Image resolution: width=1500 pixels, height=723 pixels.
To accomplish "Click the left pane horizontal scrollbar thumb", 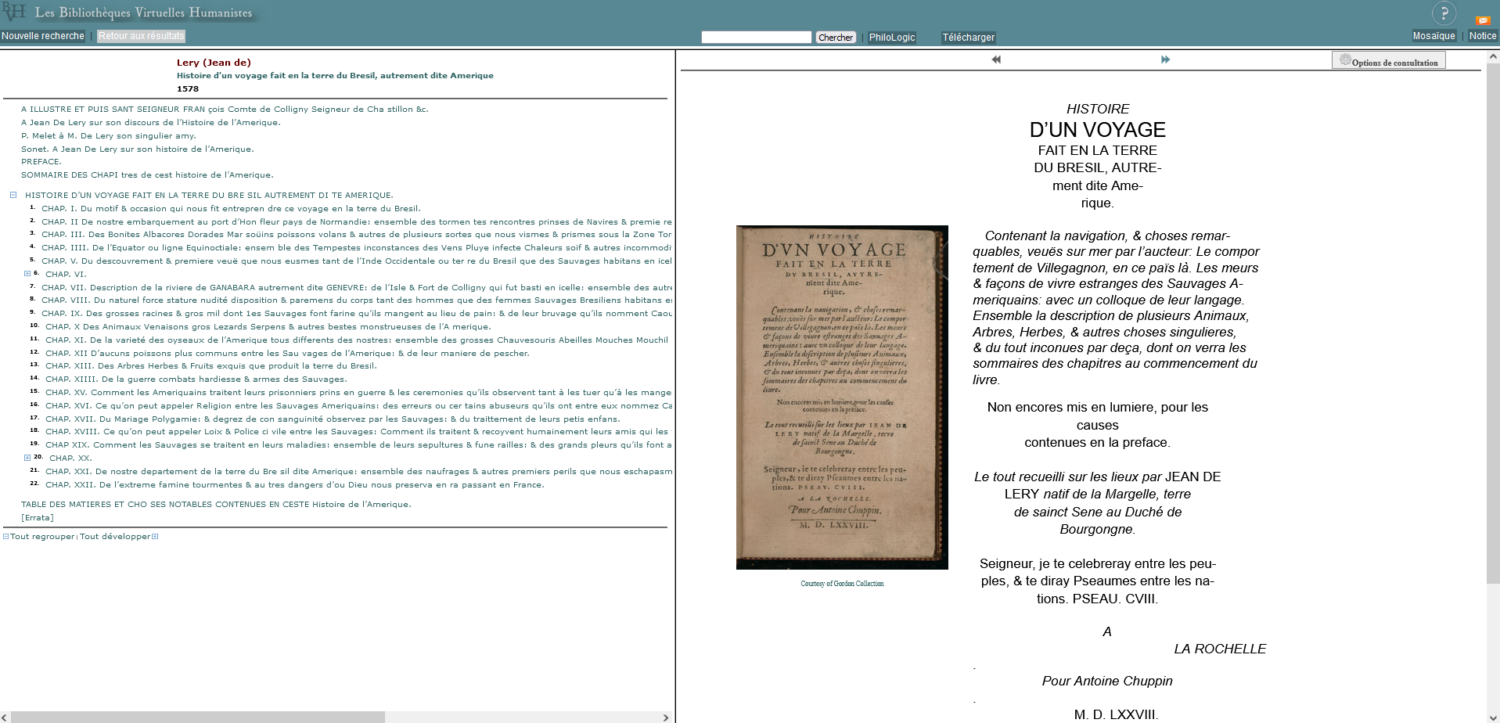I will coord(197,716).
